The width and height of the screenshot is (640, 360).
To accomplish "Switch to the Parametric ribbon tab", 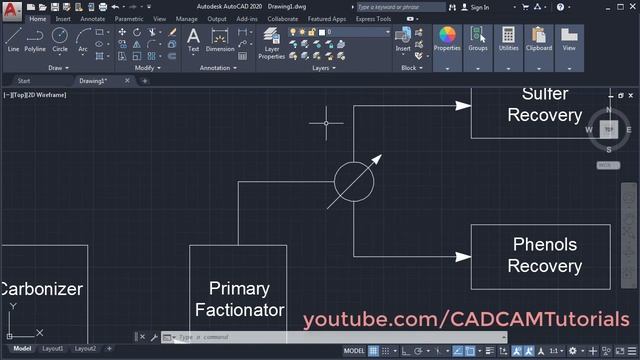I will coord(129,19).
